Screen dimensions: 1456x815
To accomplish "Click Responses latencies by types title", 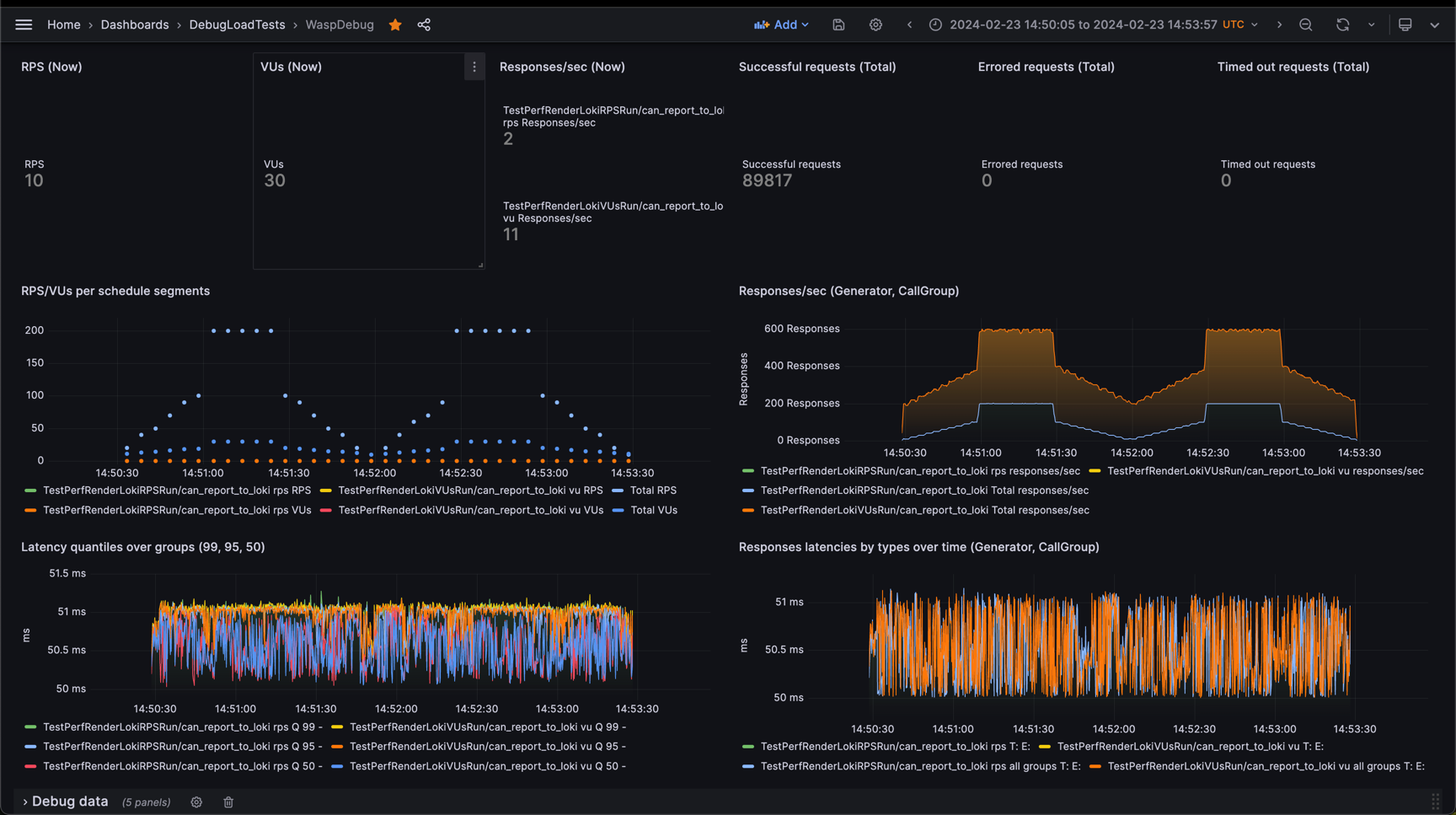I will pyautogui.click(x=918, y=547).
